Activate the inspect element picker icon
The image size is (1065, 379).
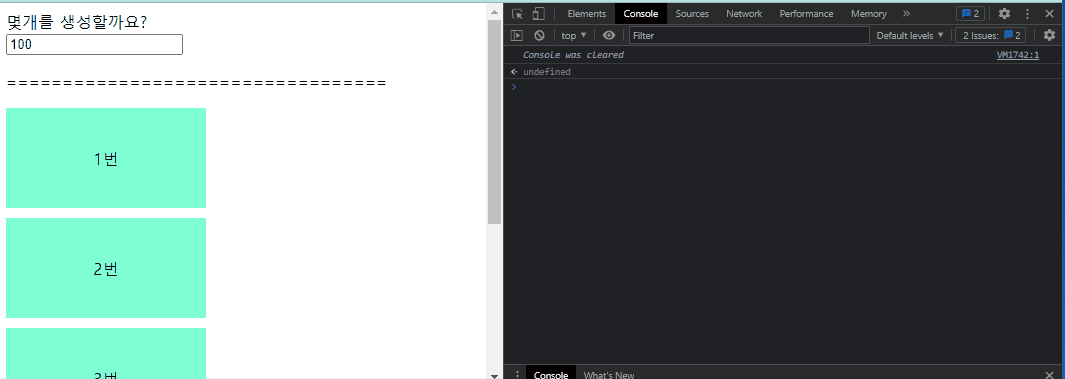[x=518, y=14]
